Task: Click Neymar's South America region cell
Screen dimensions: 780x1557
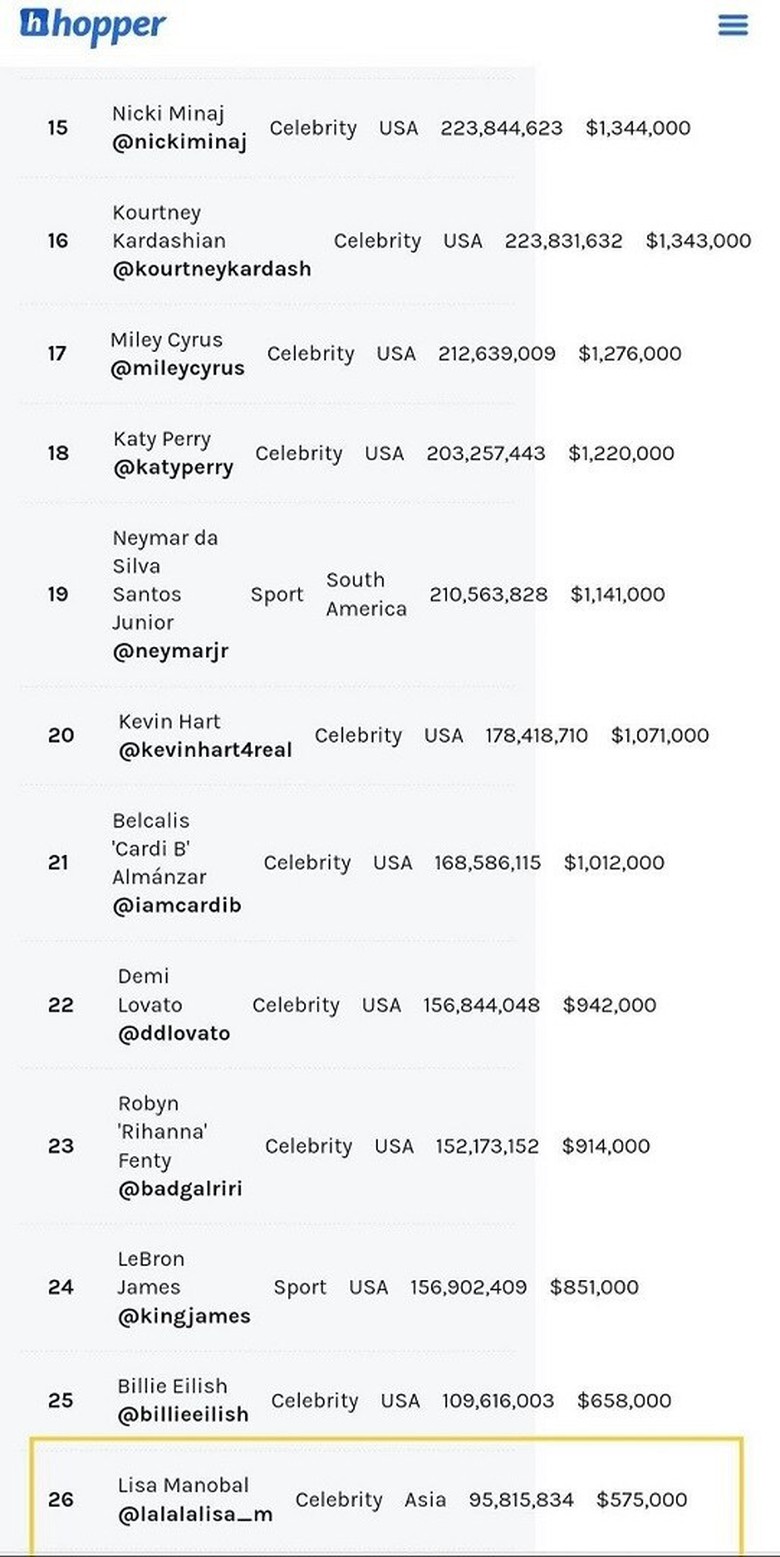Action: [366, 594]
